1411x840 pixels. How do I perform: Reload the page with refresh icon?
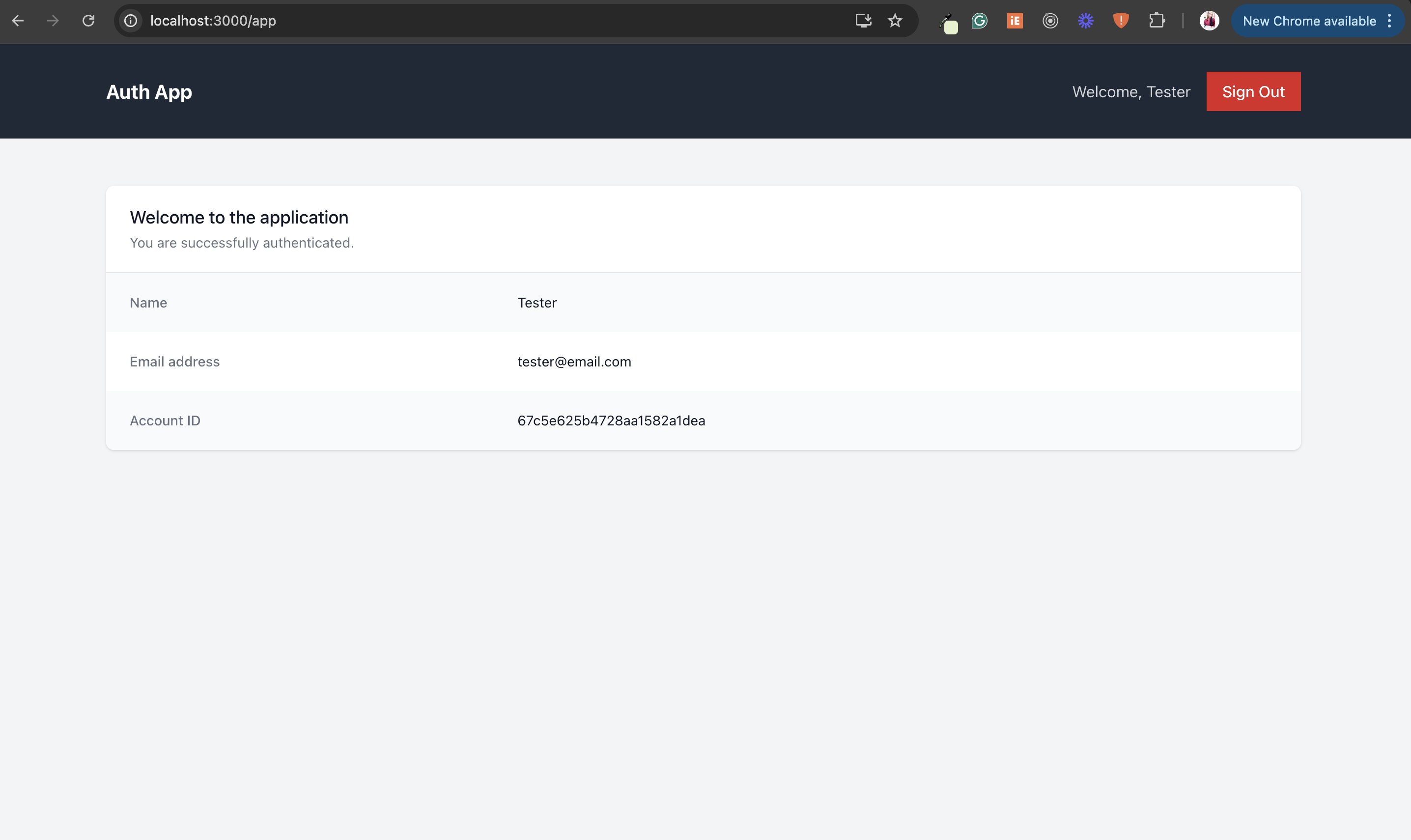pos(88,21)
